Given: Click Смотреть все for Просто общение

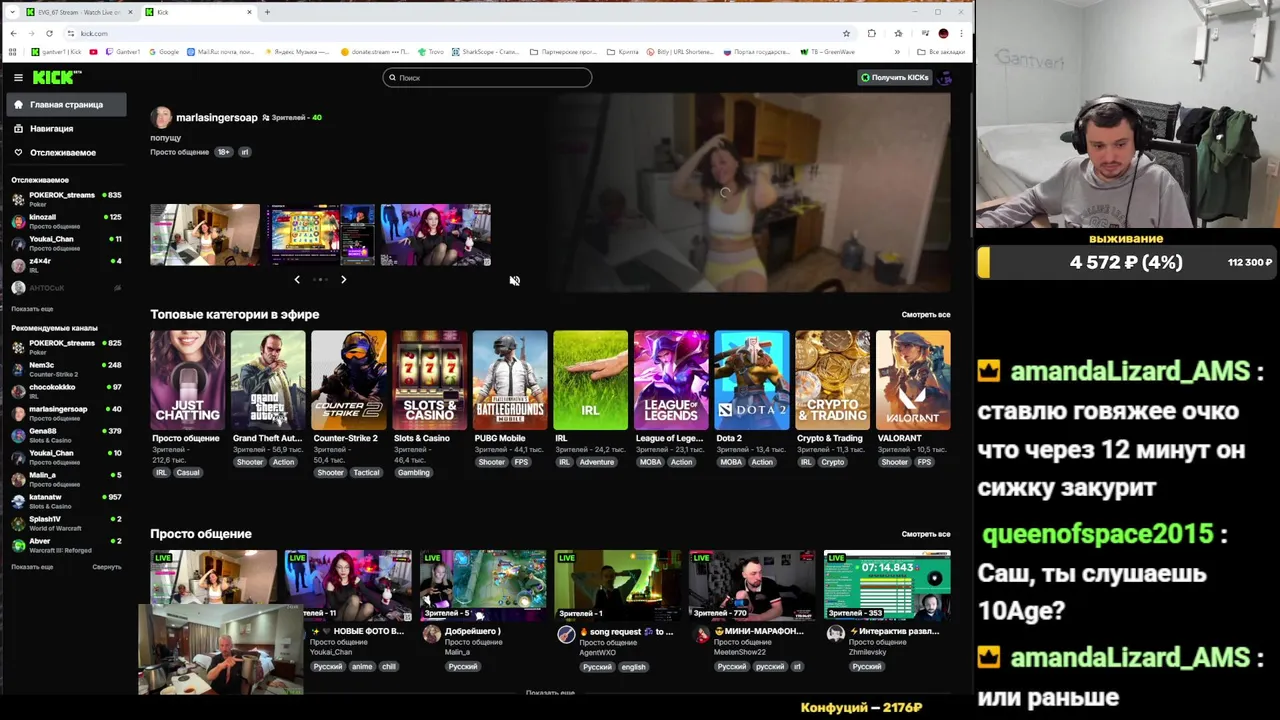Looking at the screenshot, I should 925,534.
